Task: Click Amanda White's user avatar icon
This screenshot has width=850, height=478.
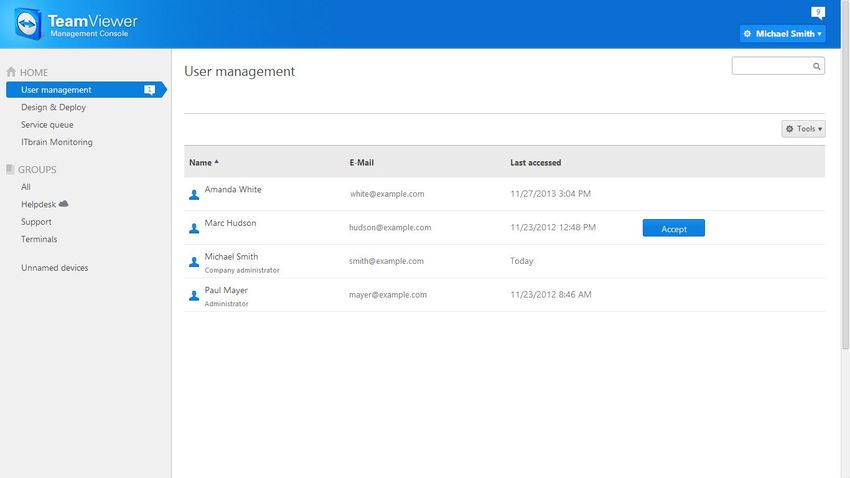Action: 194,195
